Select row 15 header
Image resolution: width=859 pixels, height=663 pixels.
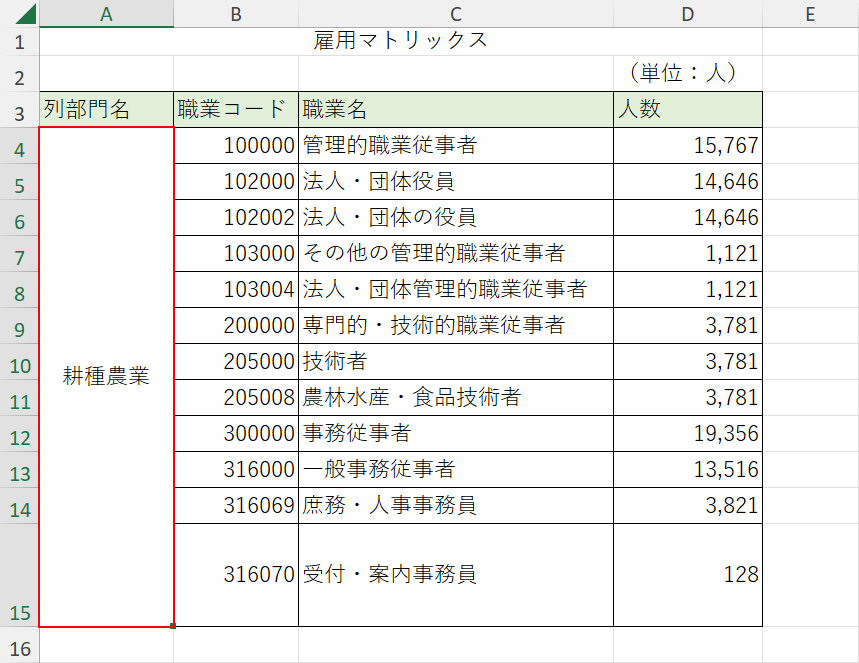[20, 575]
